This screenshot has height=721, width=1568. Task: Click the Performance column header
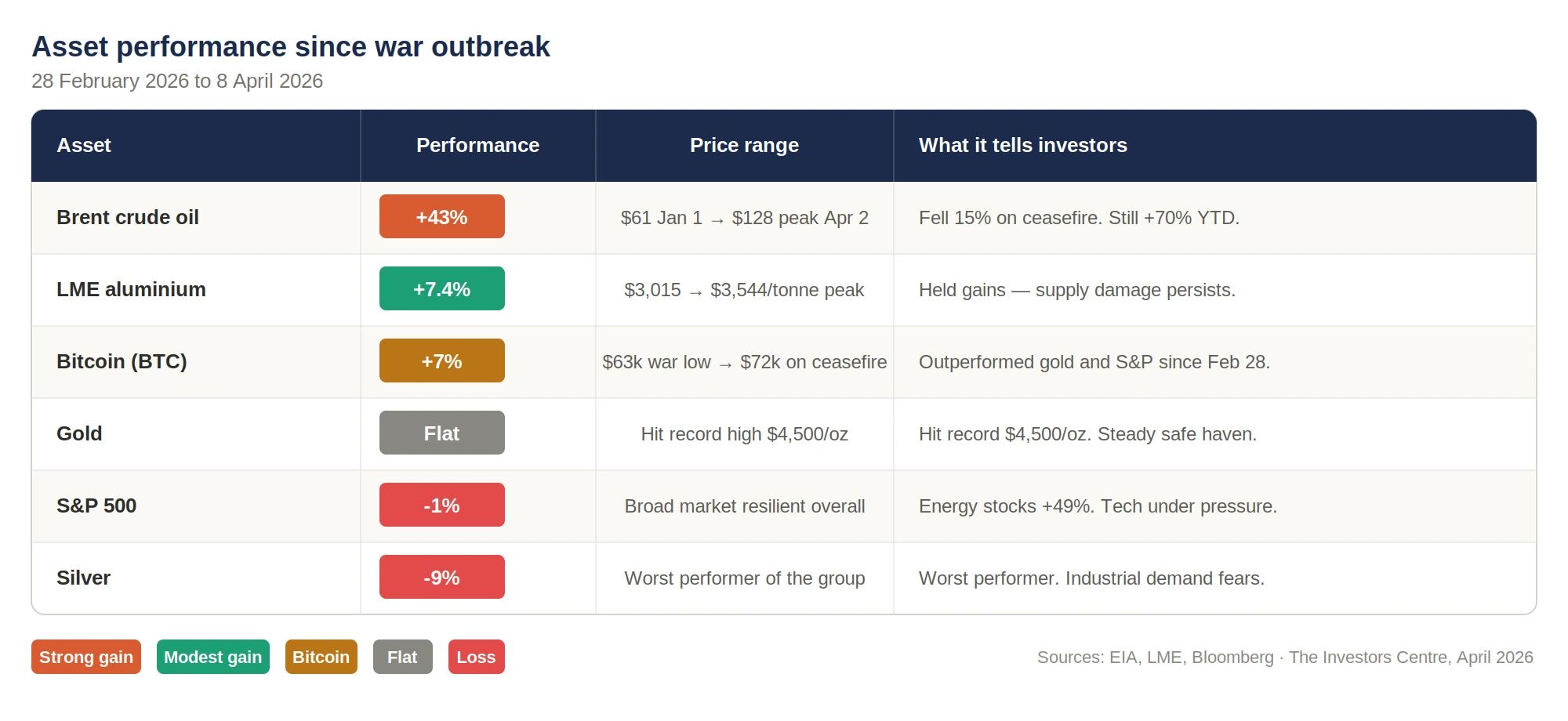tap(477, 145)
